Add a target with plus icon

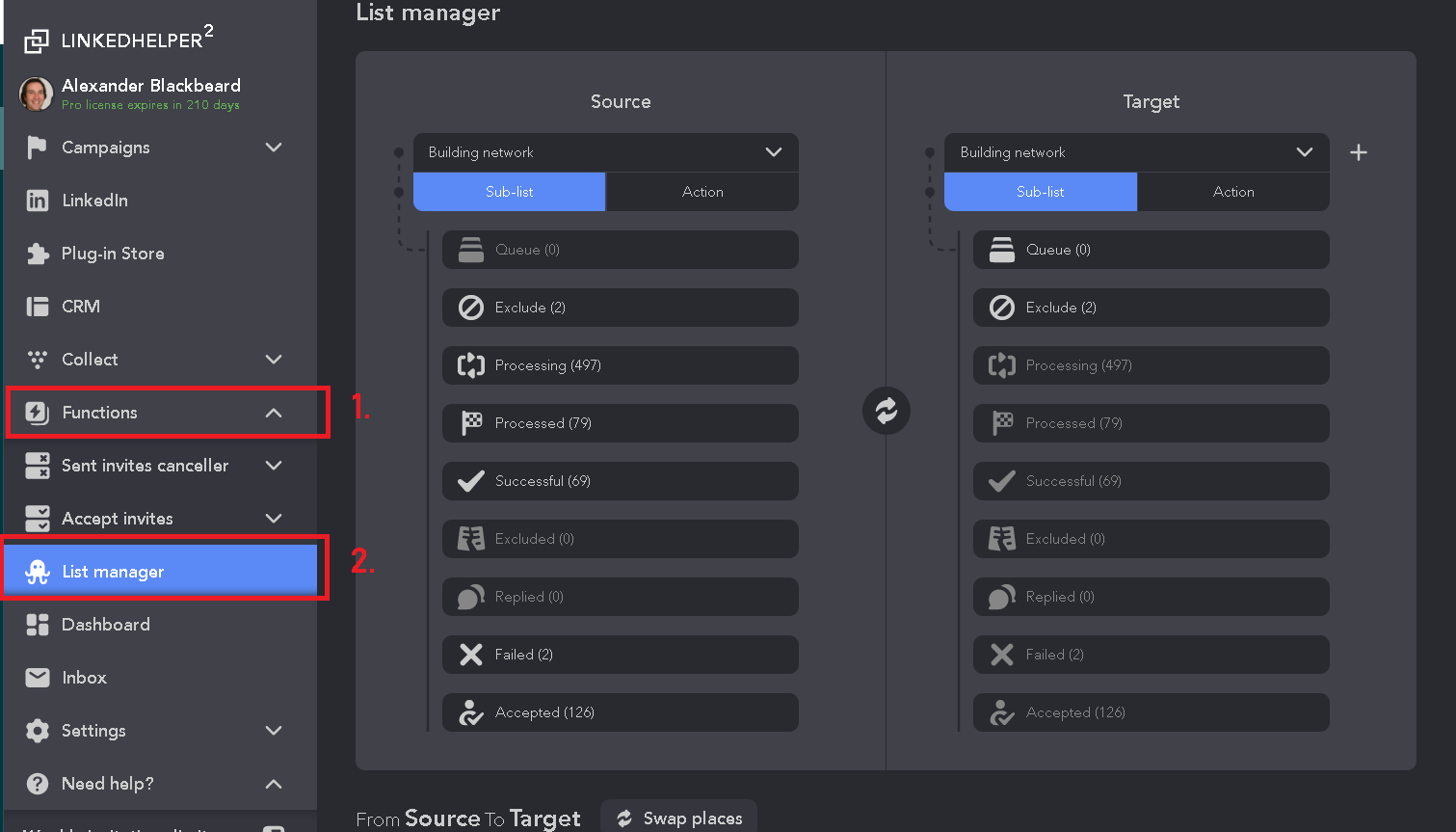click(x=1359, y=152)
